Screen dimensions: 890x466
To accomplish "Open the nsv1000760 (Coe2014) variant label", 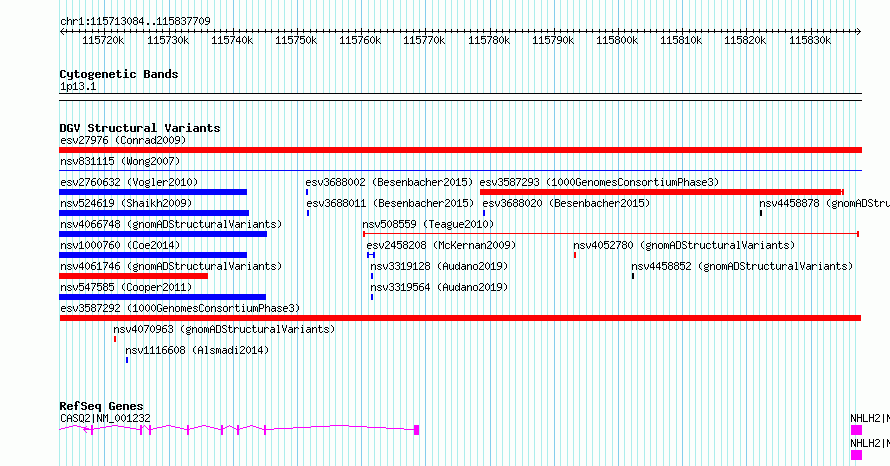I will 120,245.
